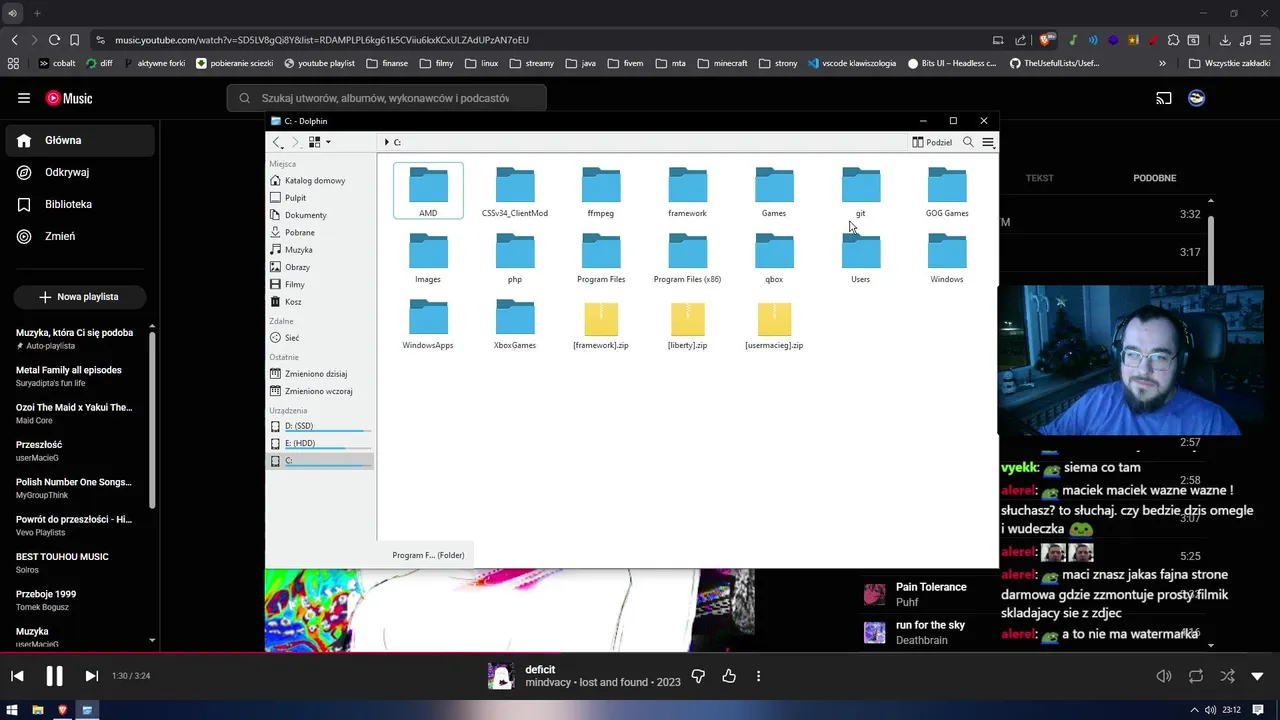Image resolution: width=1280 pixels, height=720 pixels.
Task: Open the ffmpeg folder
Action: point(601,190)
